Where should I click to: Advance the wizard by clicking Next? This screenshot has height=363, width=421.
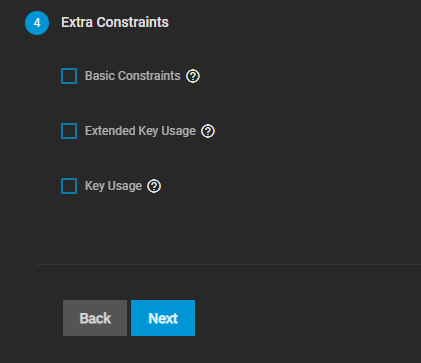[x=163, y=318]
